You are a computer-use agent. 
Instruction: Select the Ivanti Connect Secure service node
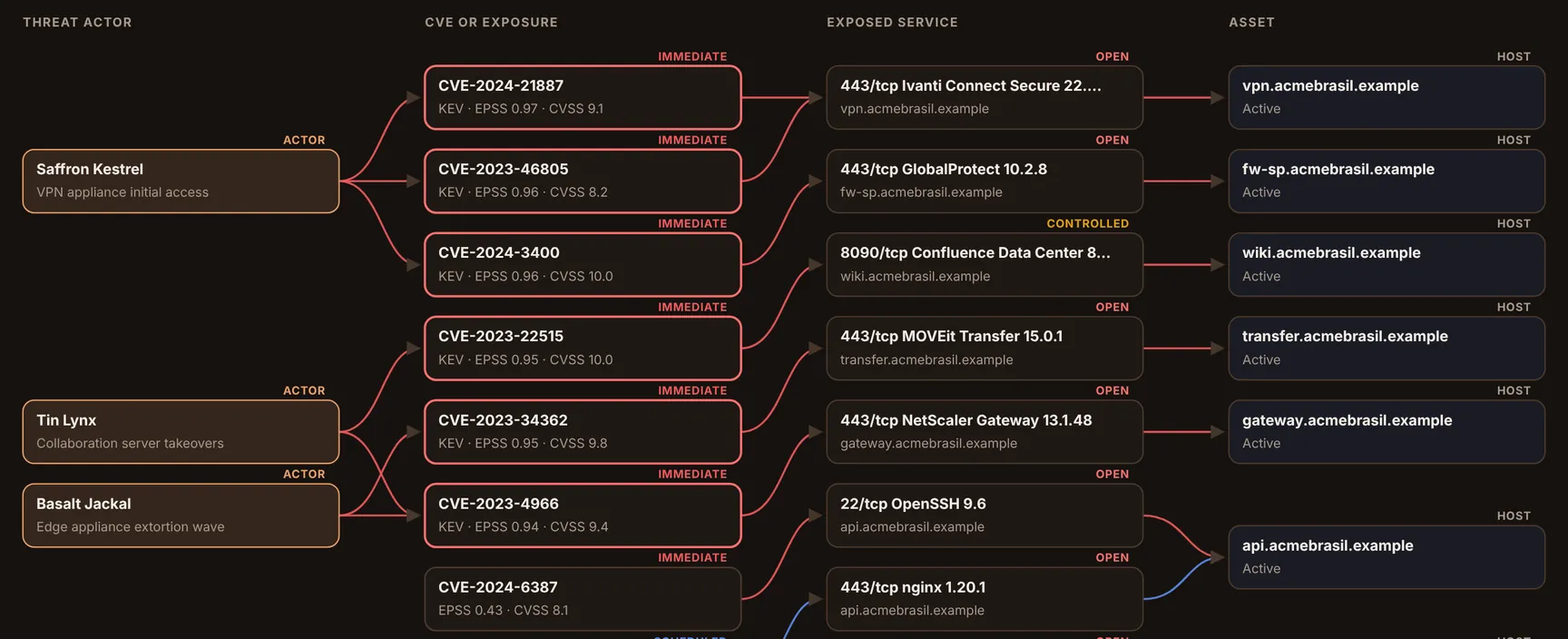985,97
